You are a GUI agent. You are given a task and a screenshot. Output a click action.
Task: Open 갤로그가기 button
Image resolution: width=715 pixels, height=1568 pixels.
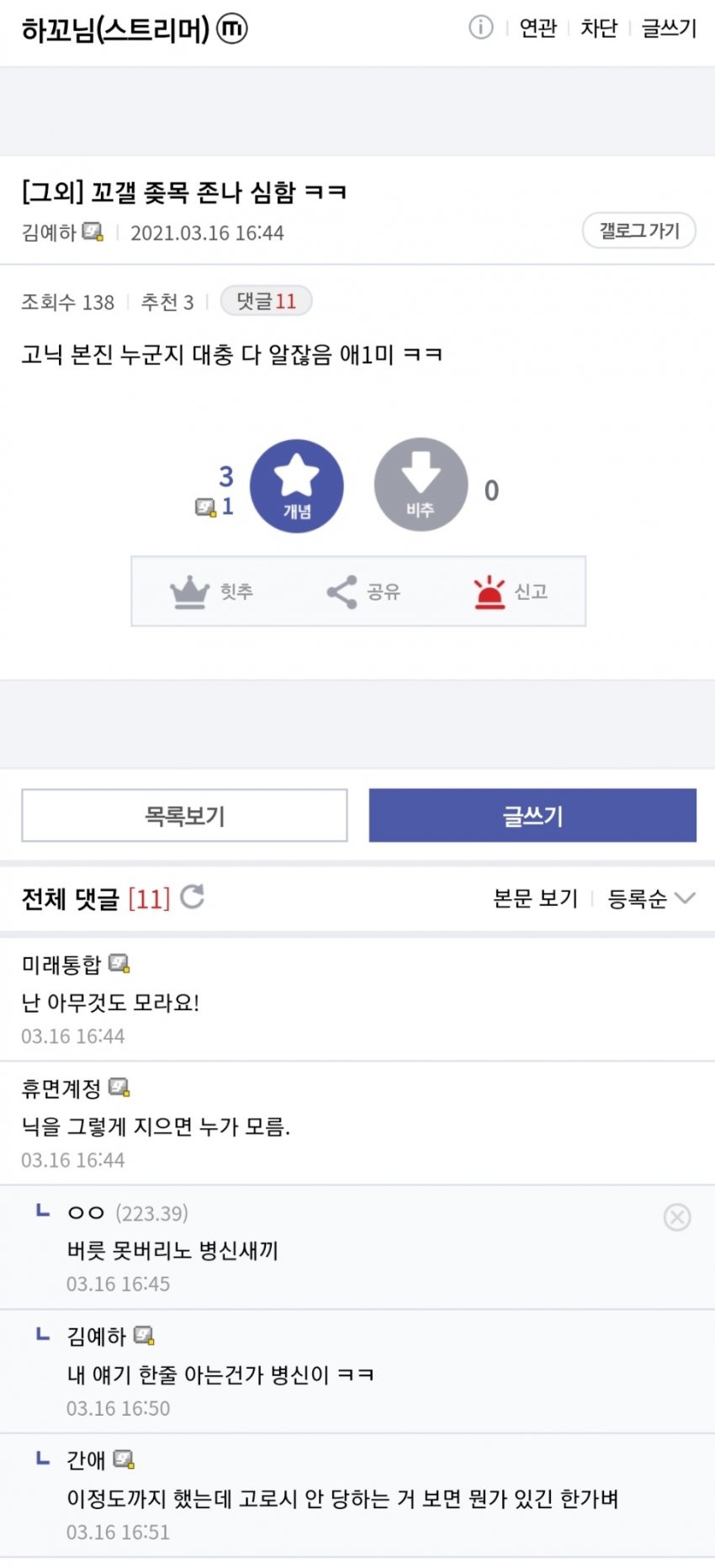639,230
